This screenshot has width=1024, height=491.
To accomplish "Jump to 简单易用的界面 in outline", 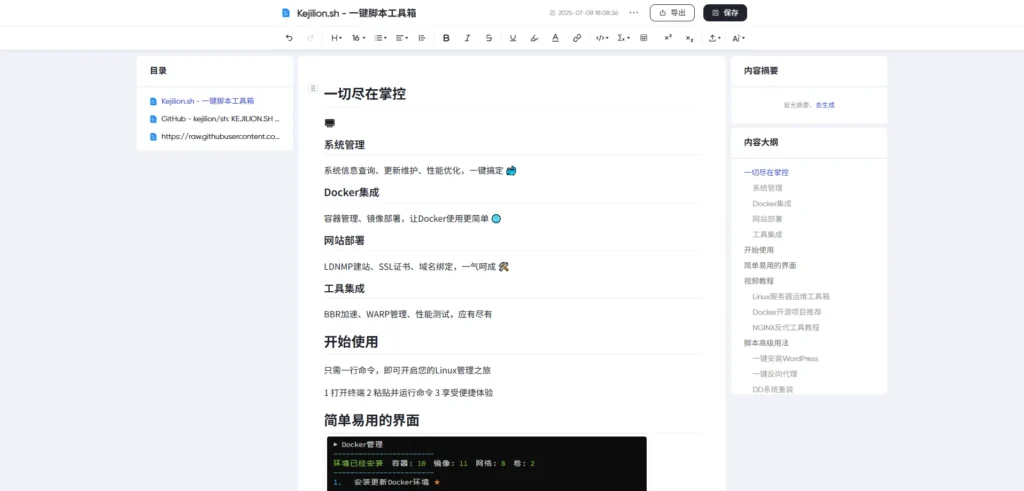I will (x=770, y=266).
